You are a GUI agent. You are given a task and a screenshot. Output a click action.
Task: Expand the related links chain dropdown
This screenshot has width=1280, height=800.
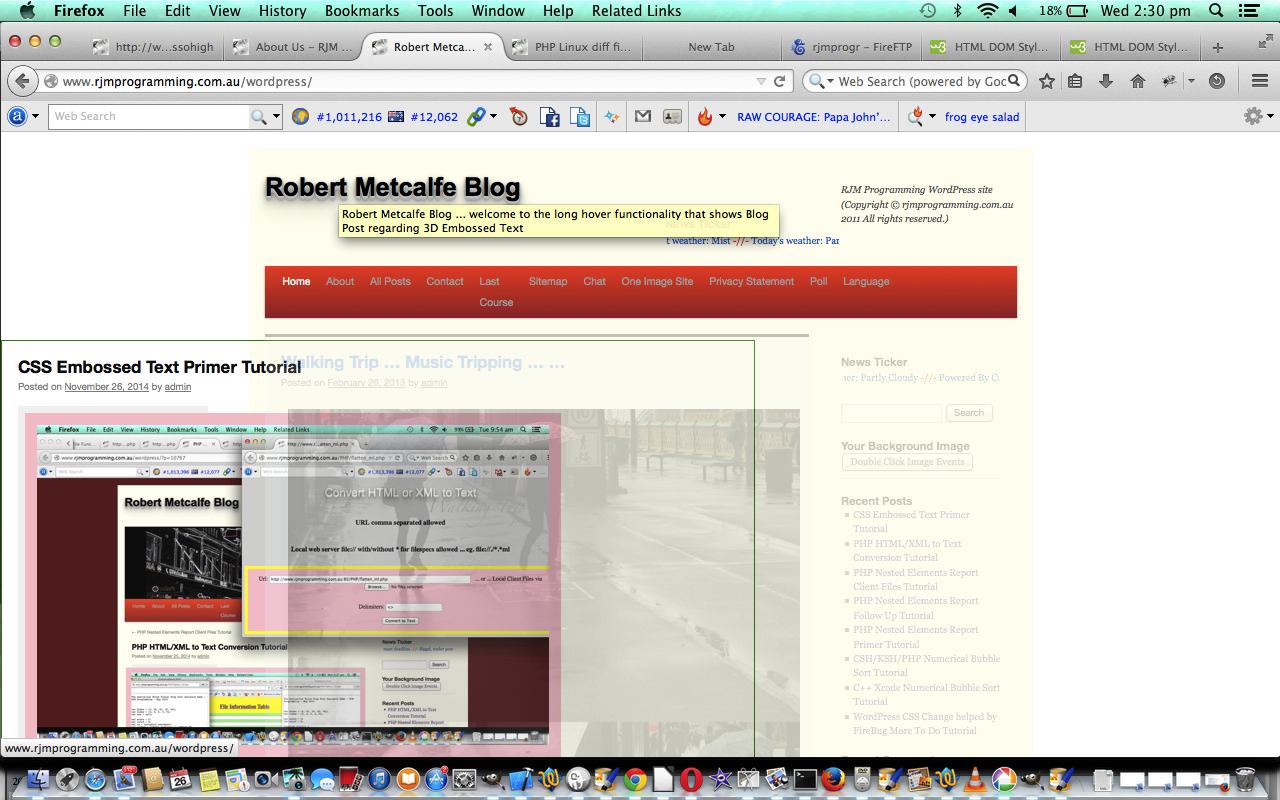pyautogui.click(x=494, y=117)
